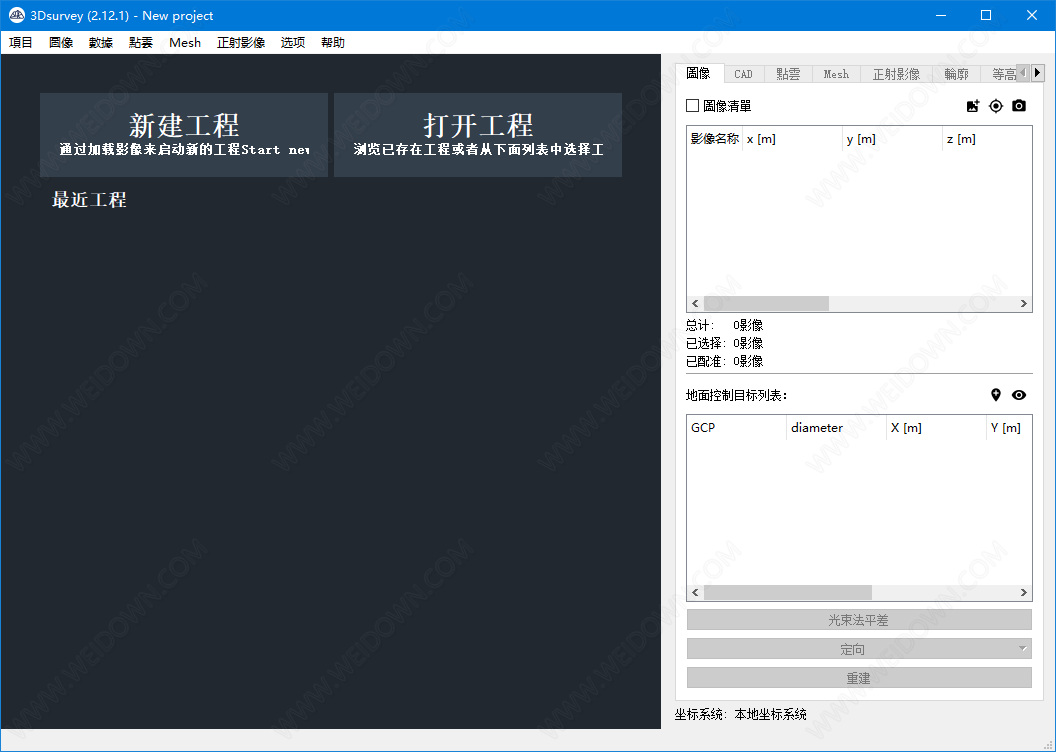Click the Y [m] column header in GCP list
Viewport: 1056px width, 752px height.
coord(1009,428)
